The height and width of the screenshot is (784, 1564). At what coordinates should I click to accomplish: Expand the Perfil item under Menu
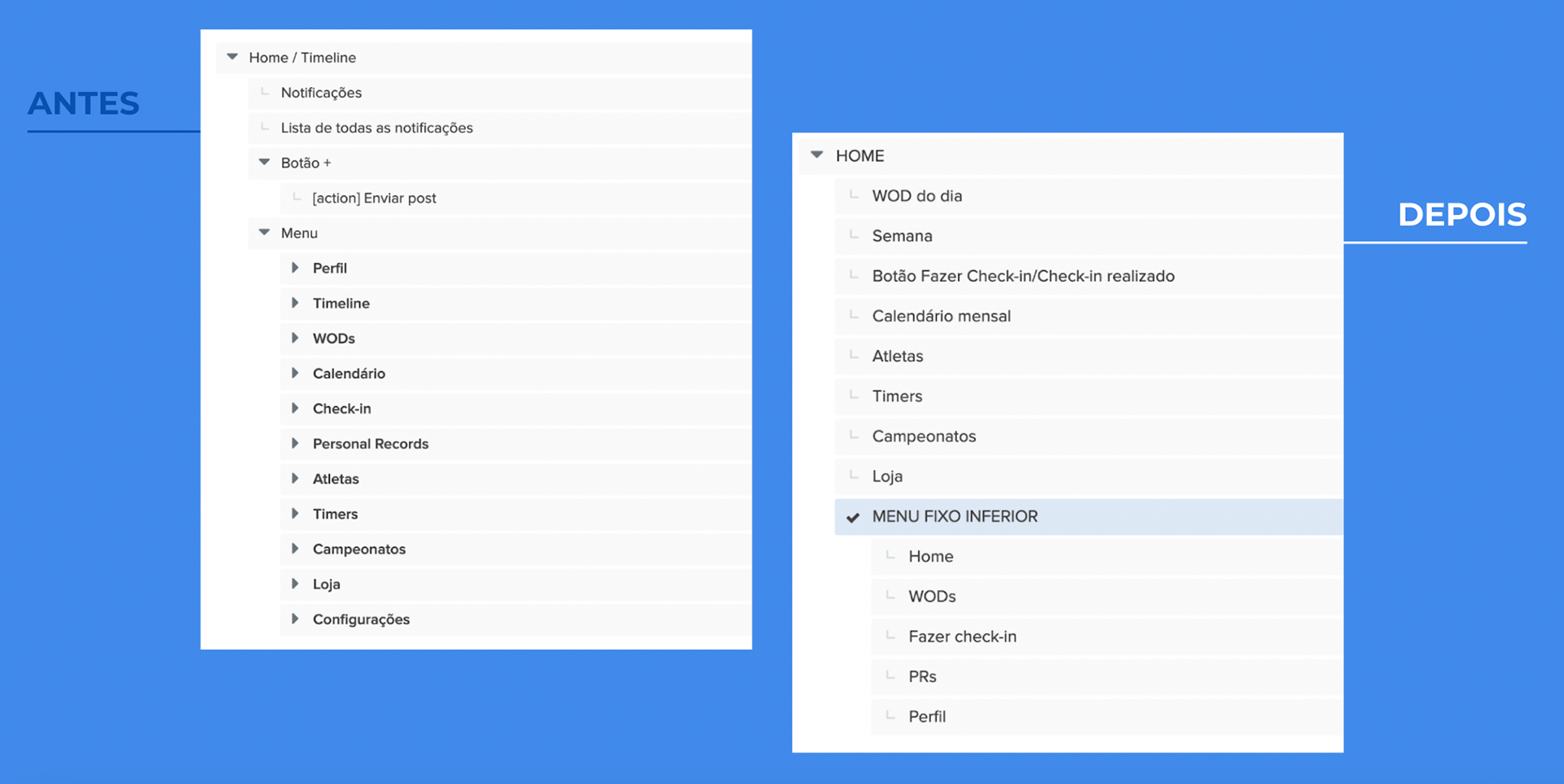[295, 268]
